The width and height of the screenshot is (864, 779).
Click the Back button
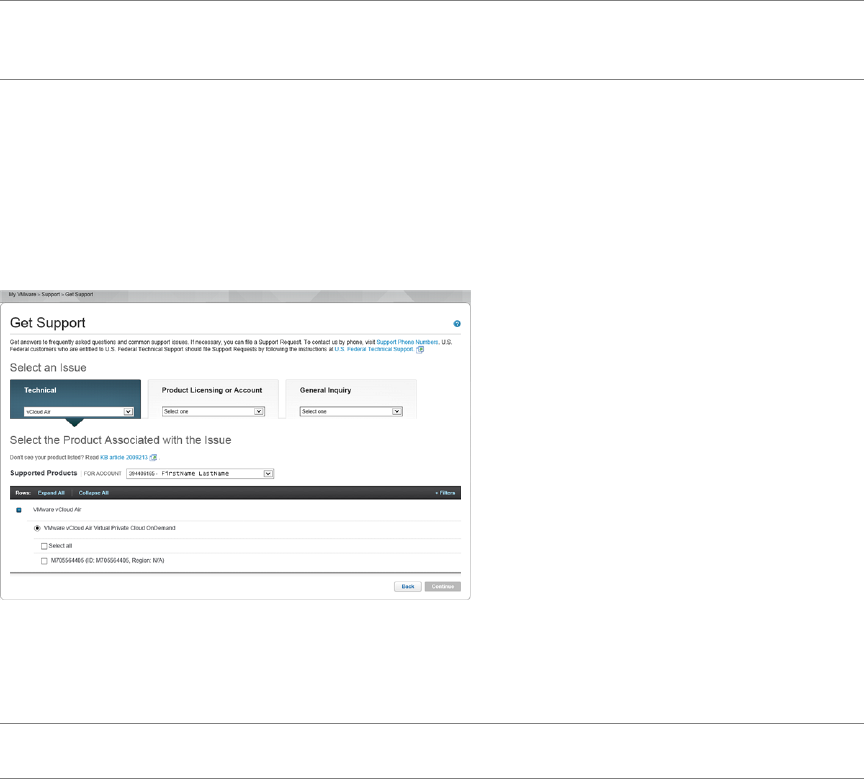click(408, 587)
